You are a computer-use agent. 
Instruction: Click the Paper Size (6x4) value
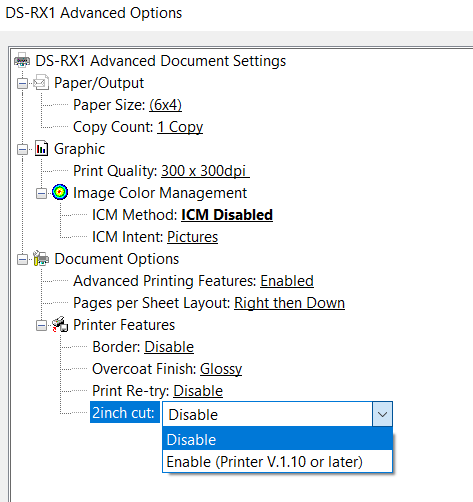pyautogui.click(x=165, y=105)
